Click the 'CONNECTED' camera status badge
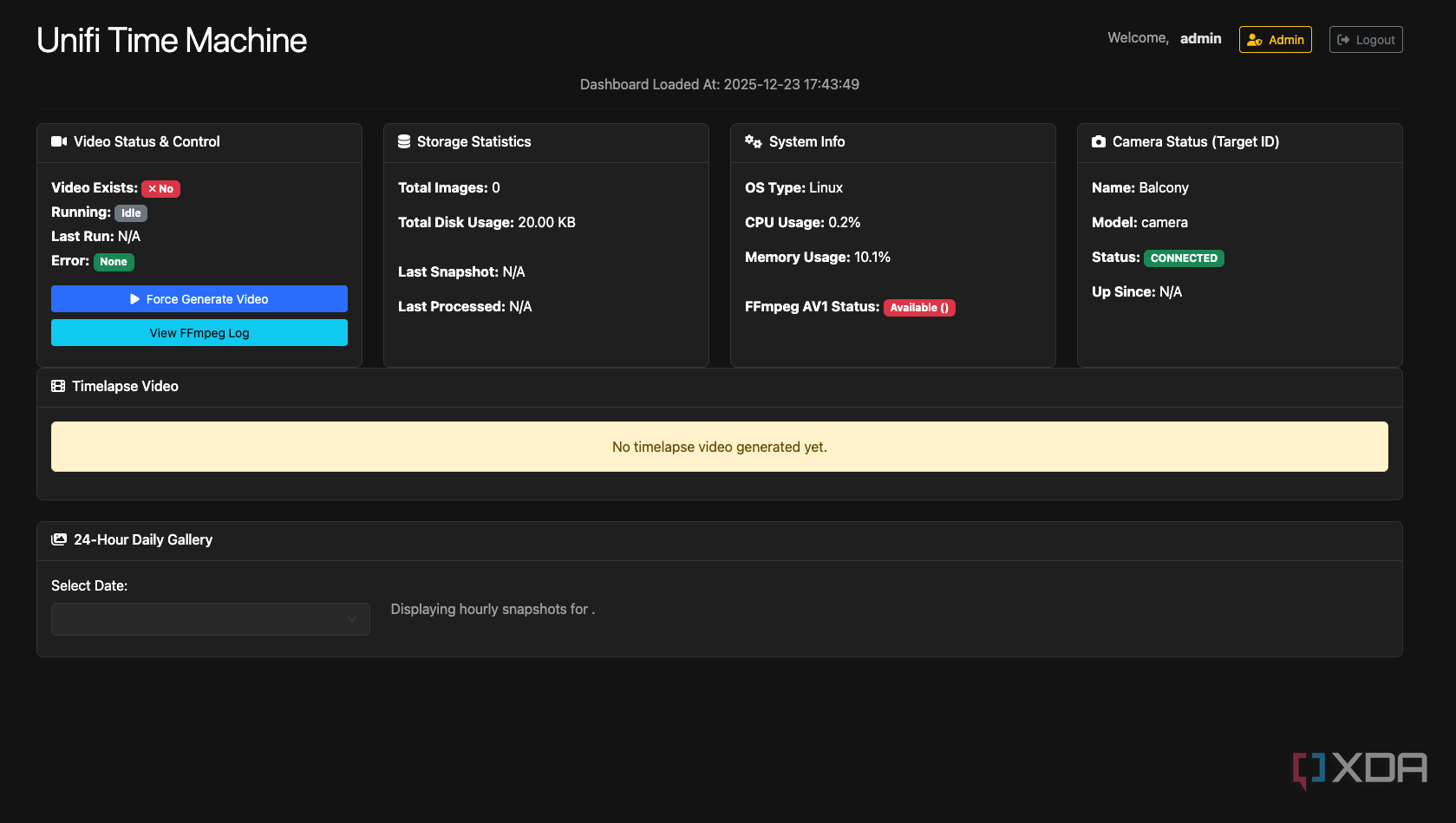The image size is (1456, 823). (x=1184, y=258)
